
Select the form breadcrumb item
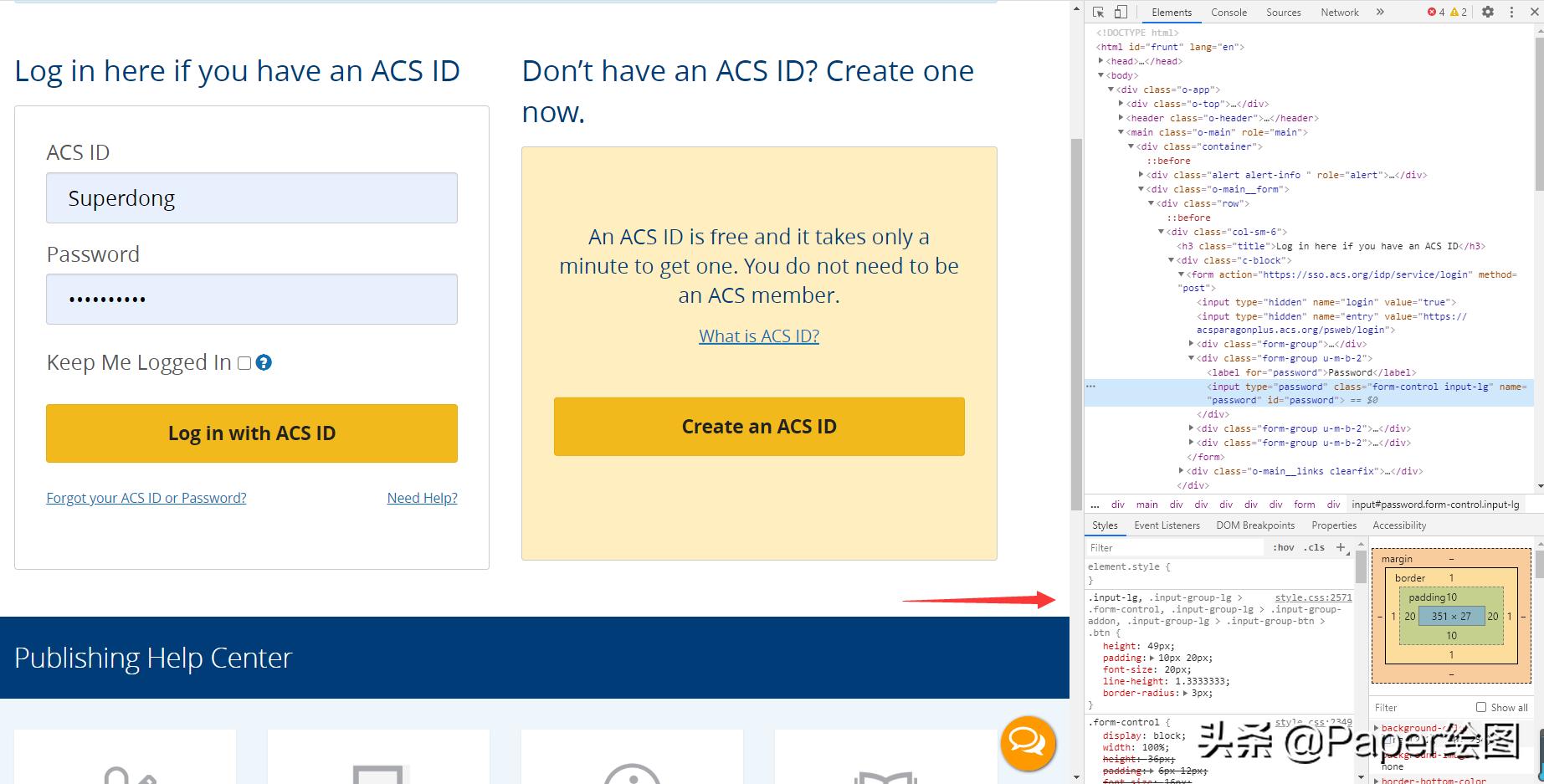click(1304, 505)
